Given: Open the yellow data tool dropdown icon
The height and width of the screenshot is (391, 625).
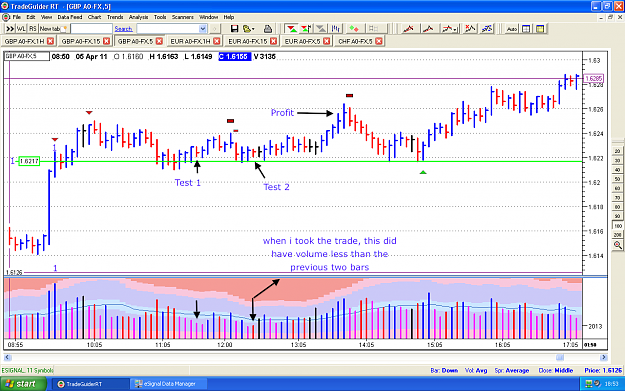Looking at the screenshot, I should pyautogui.click(x=248, y=29).
